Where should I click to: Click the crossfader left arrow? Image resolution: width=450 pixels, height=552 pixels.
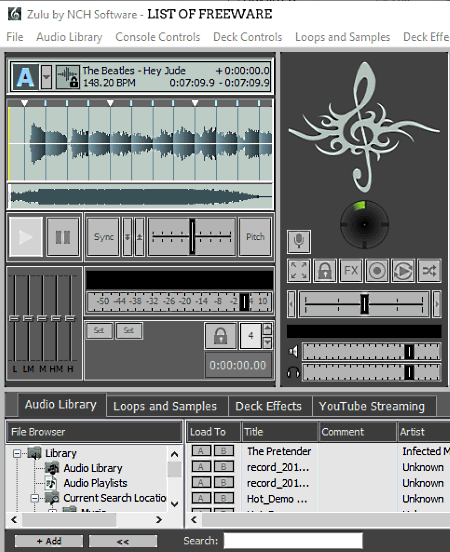(291, 304)
